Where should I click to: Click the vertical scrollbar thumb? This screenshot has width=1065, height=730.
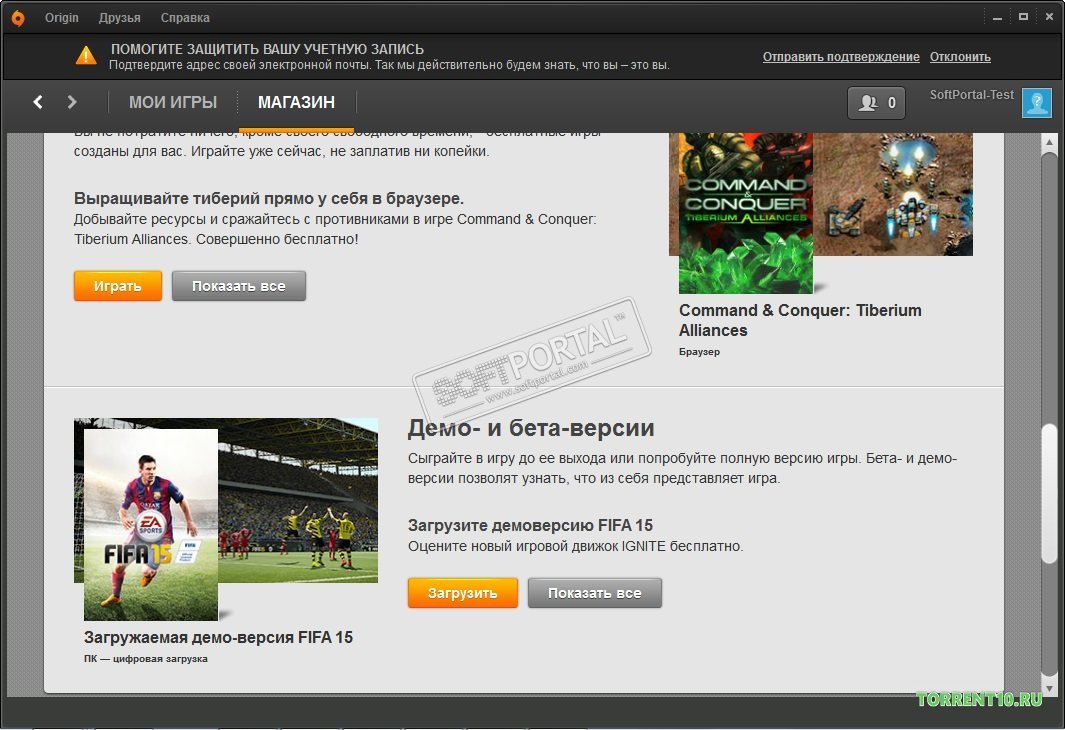point(1048,495)
